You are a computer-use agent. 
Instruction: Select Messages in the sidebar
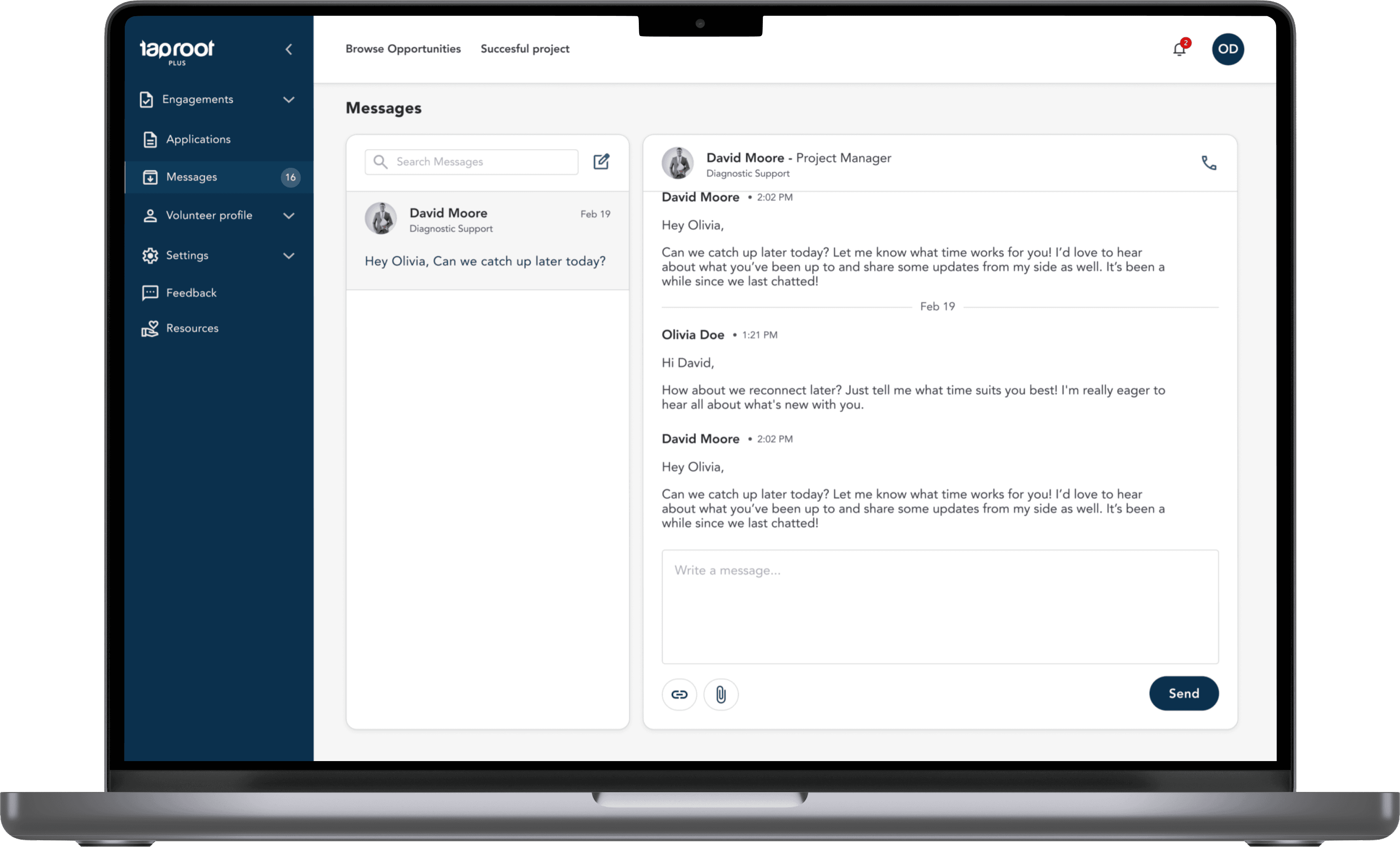[x=192, y=178]
